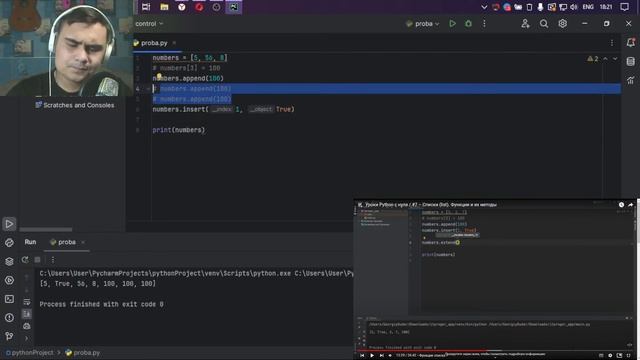Open Windows action center notification icon
This screenshot has width=640, height=360.
pos(624,7)
